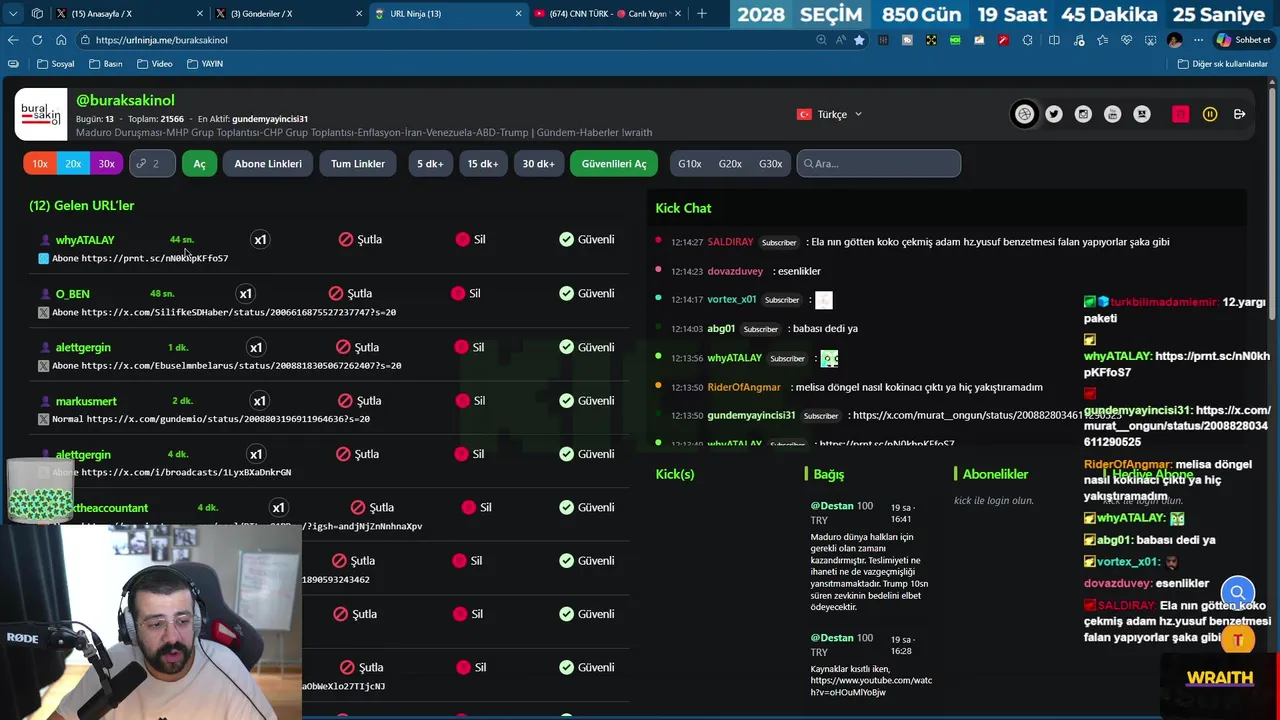Click the user avatar icon next to whyATALAY

pyautogui.click(x=45, y=240)
